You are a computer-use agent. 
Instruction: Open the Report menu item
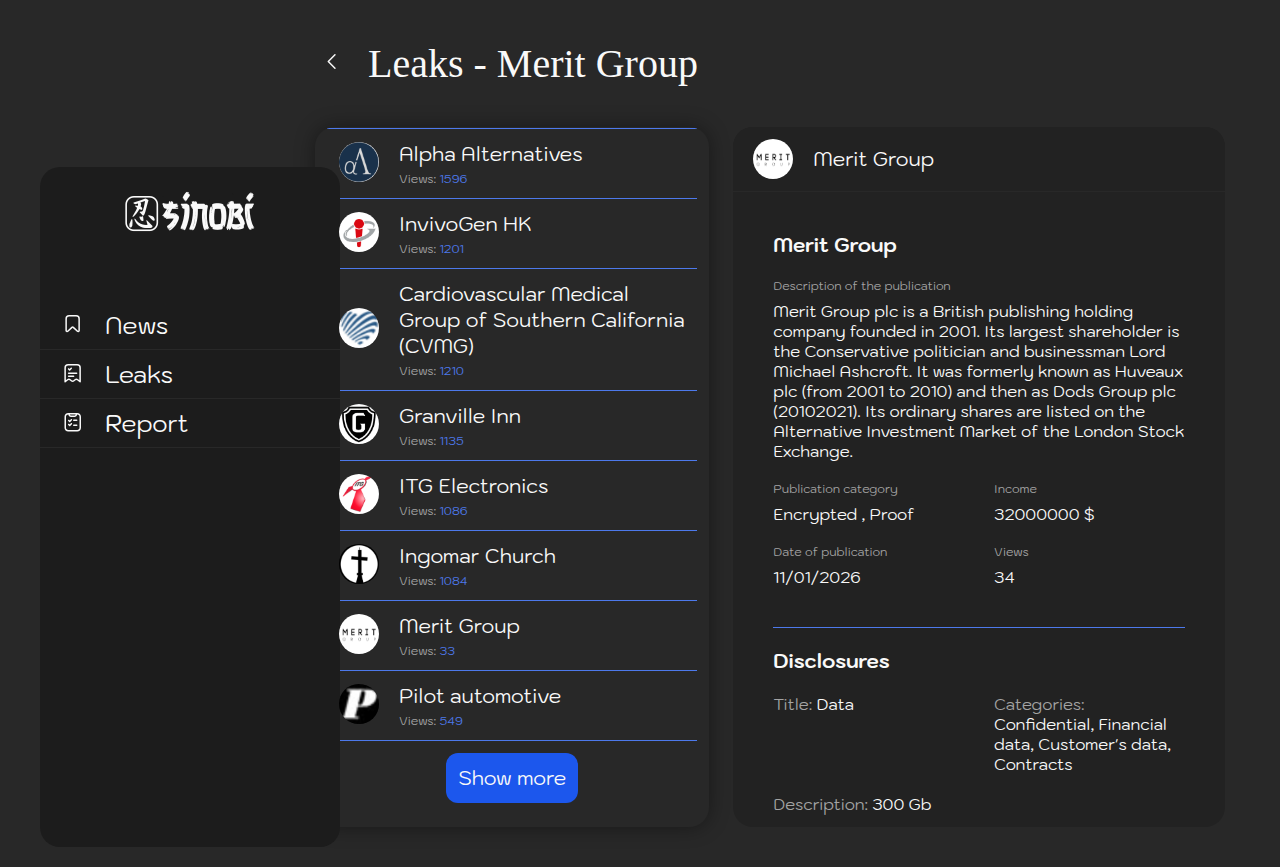(146, 424)
